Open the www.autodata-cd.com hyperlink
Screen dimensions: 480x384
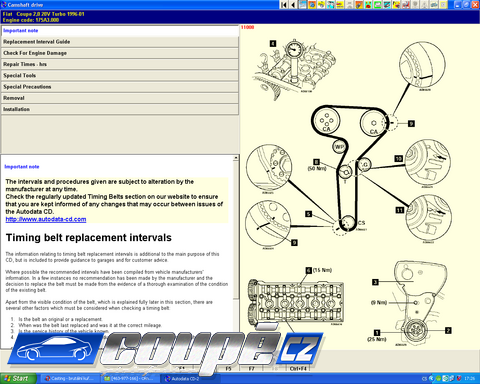[46, 219]
